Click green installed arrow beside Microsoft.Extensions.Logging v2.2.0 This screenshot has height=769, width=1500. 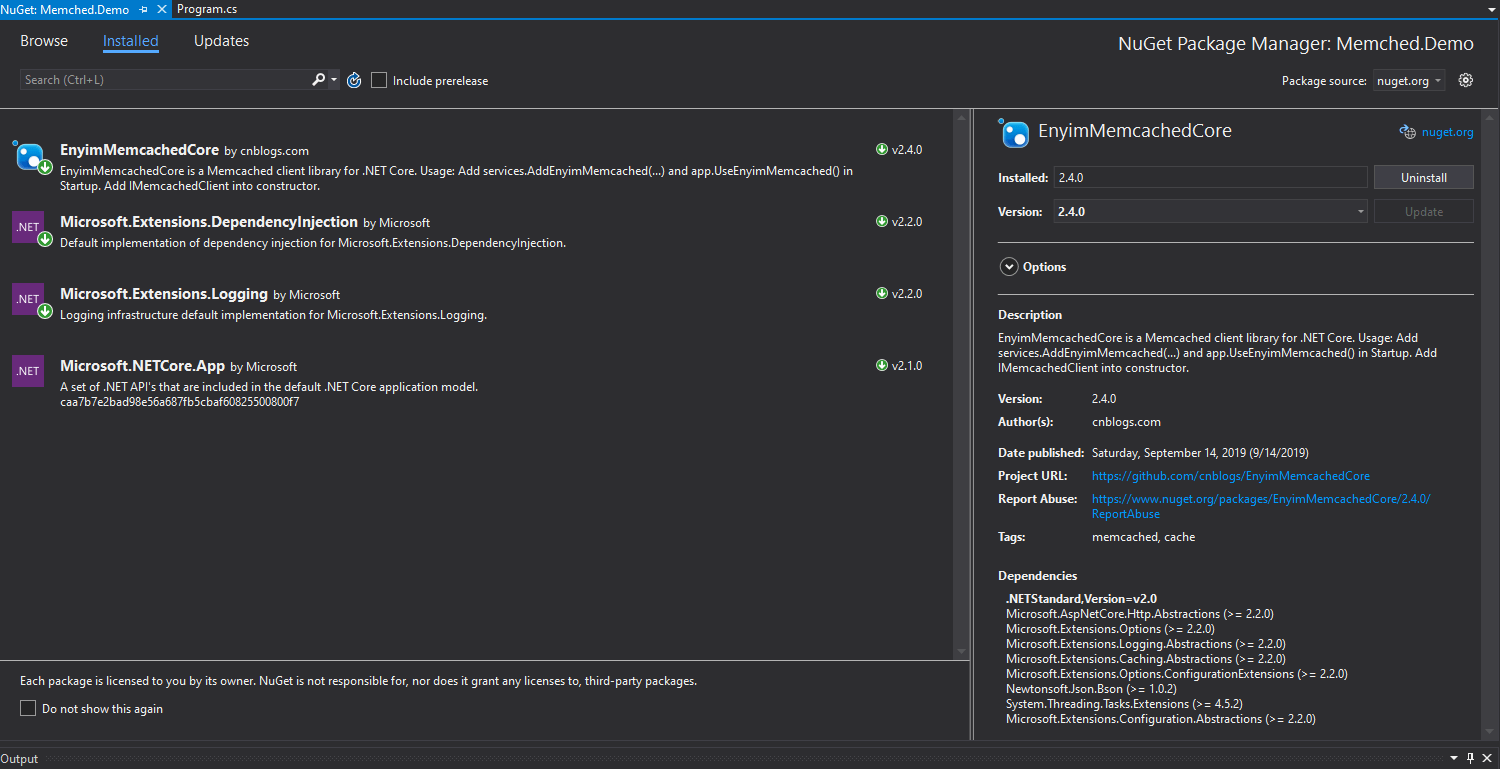click(882, 294)
